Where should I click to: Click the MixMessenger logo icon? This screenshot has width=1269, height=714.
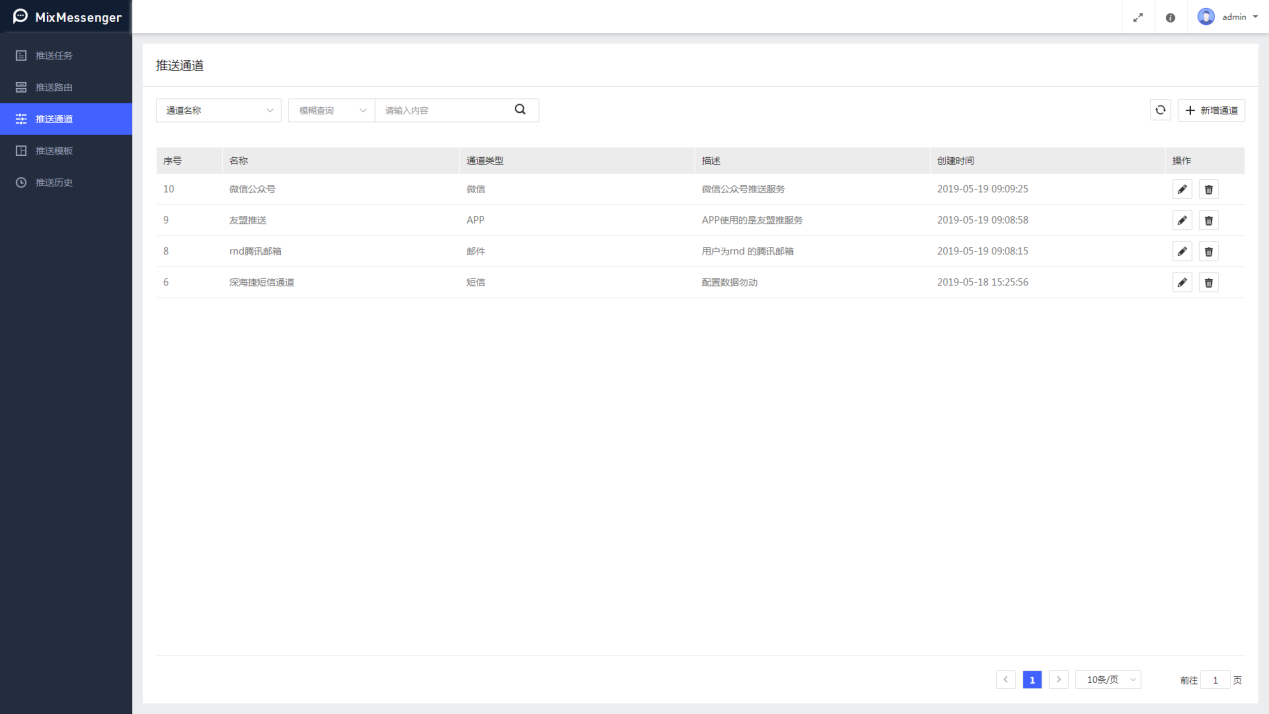[20, 17]
